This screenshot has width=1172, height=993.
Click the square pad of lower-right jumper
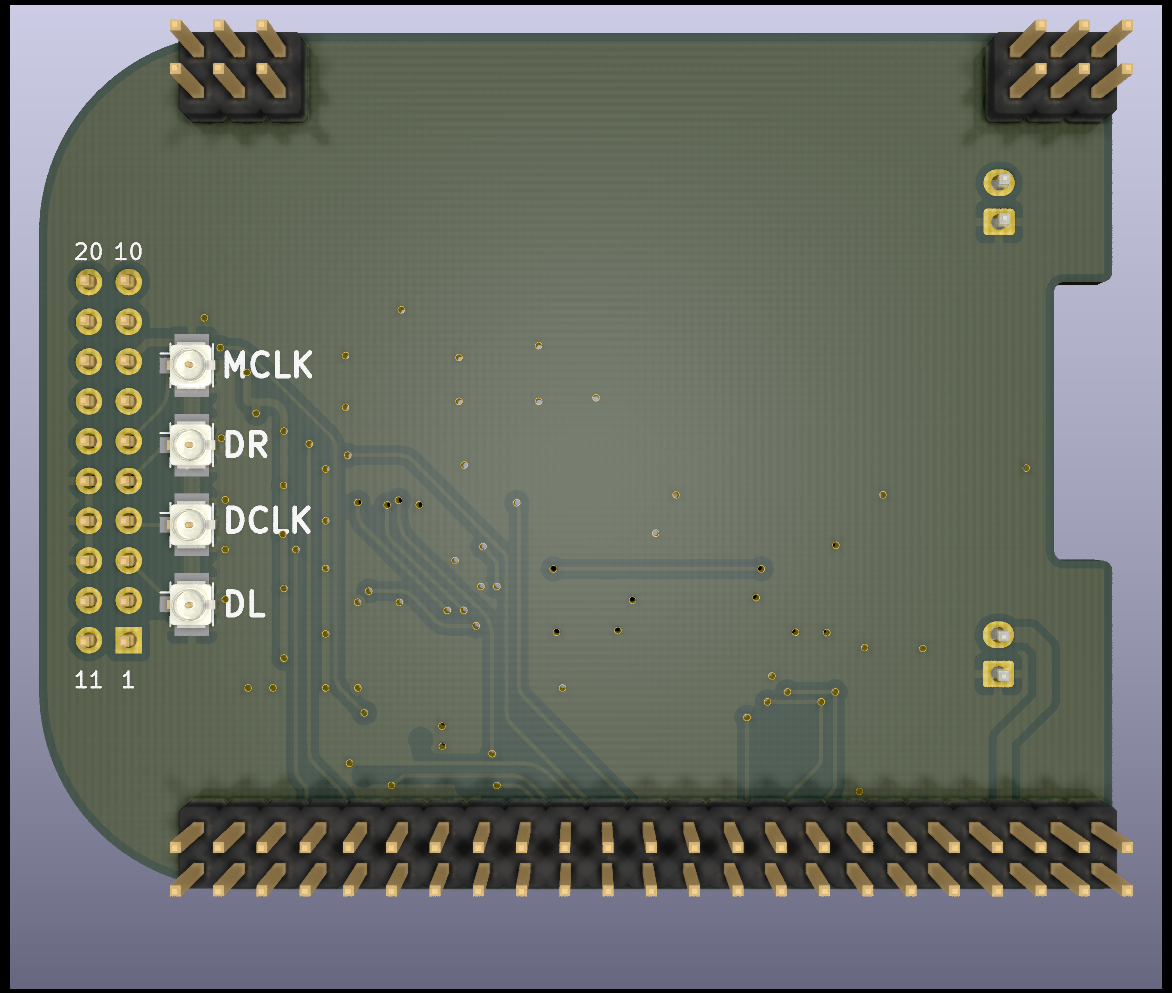999,675
